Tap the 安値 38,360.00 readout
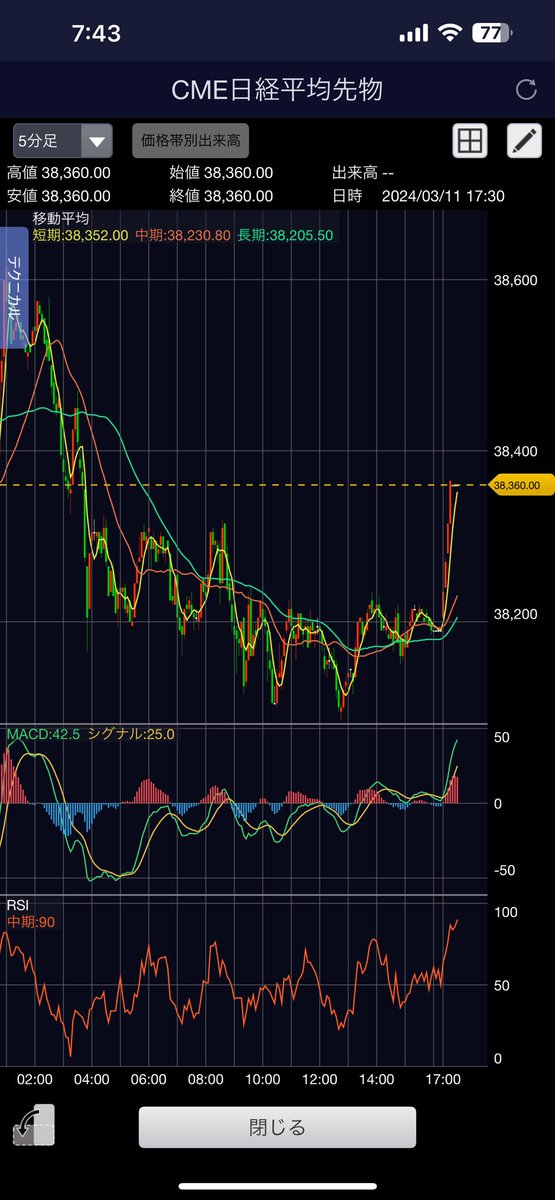 point(59,196)
